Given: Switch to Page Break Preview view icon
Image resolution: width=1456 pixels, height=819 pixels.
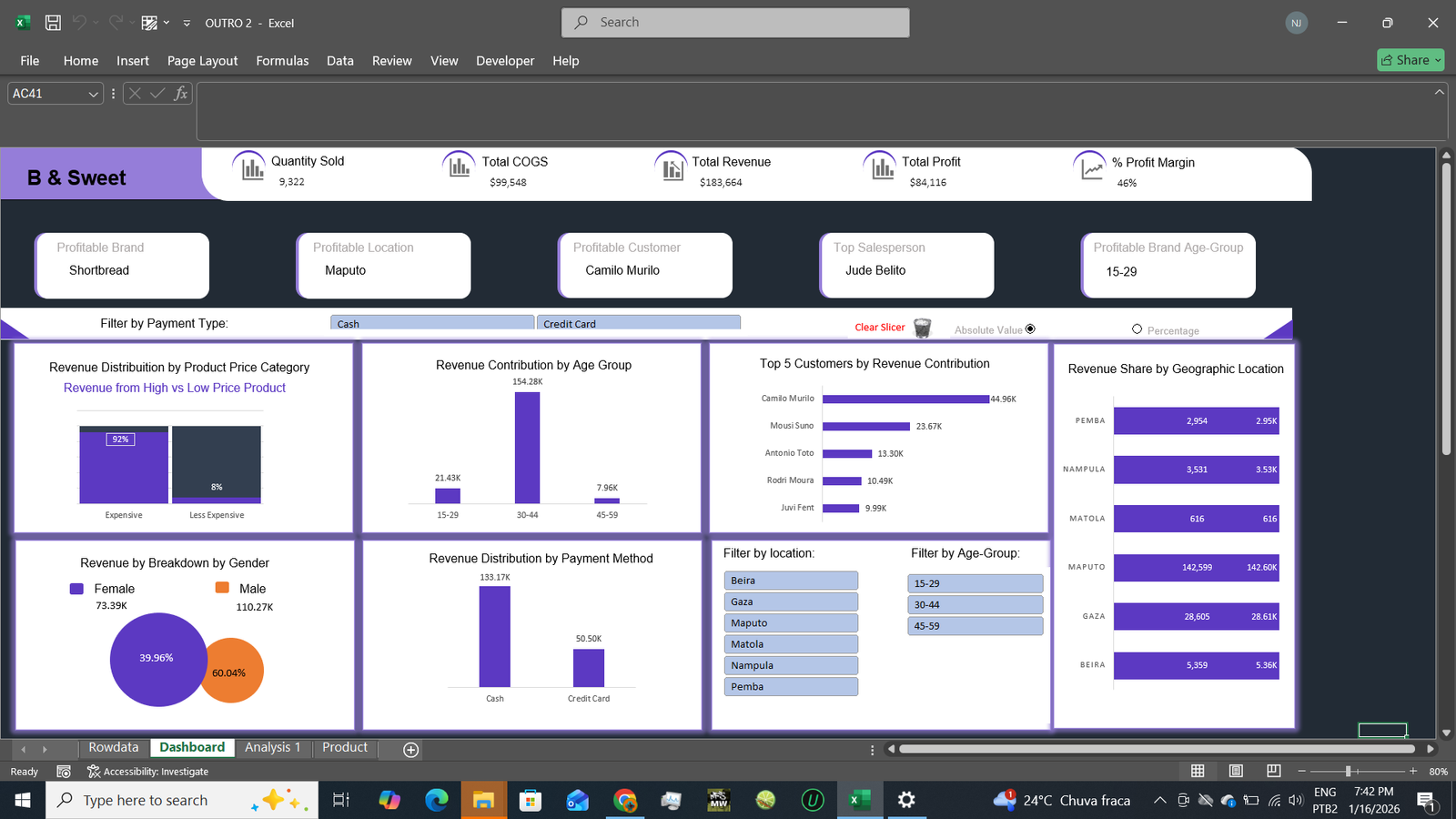Looking at the screenshot, I should 1273,771.
